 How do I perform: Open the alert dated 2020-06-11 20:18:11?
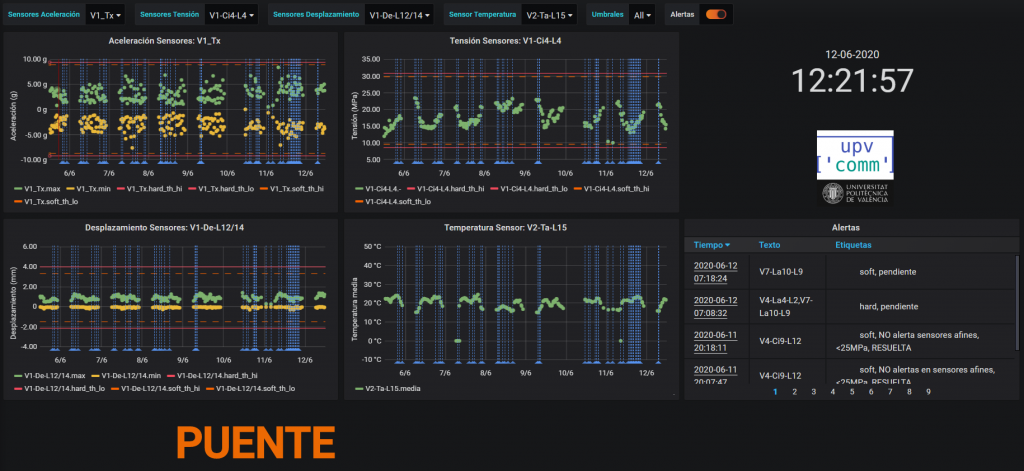715,341
